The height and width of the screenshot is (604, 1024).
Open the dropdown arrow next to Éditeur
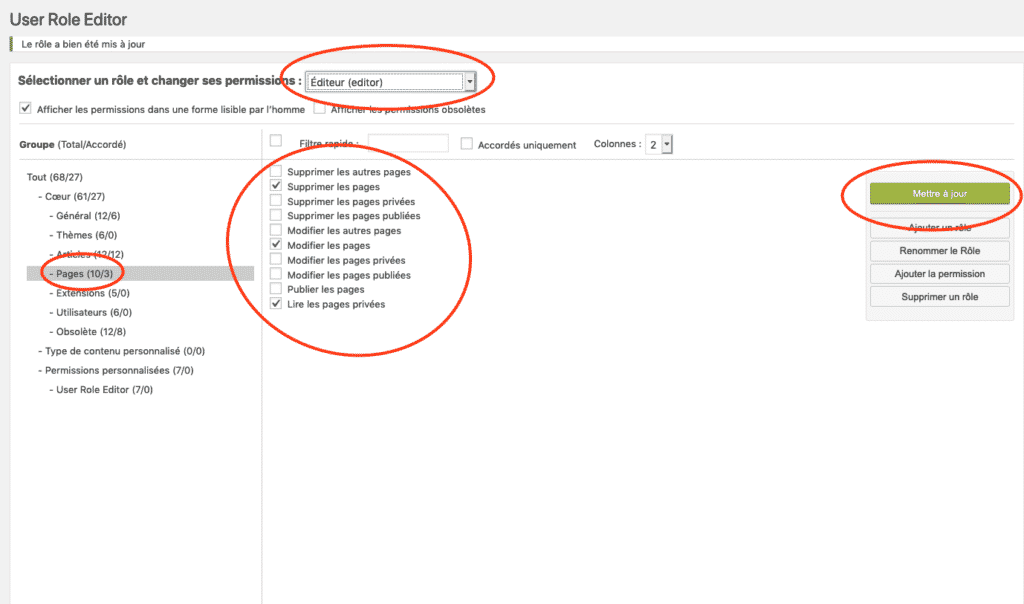point(466,81)
